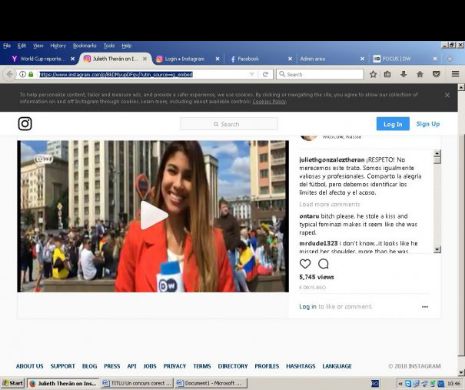Viewport: 465px width, 390px height.
Task: Open the HASHTAGS footer link
Action: click(300, 366)
